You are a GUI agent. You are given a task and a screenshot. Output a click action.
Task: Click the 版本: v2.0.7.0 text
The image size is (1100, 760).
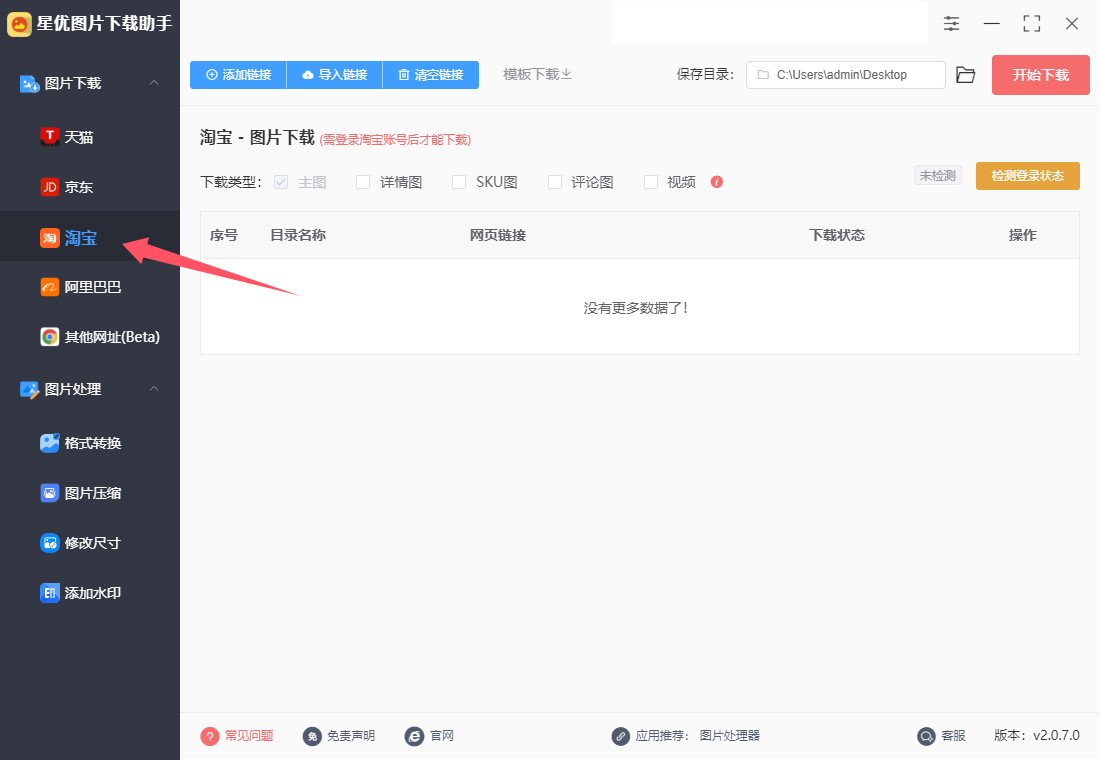(x=1037, y=735)
